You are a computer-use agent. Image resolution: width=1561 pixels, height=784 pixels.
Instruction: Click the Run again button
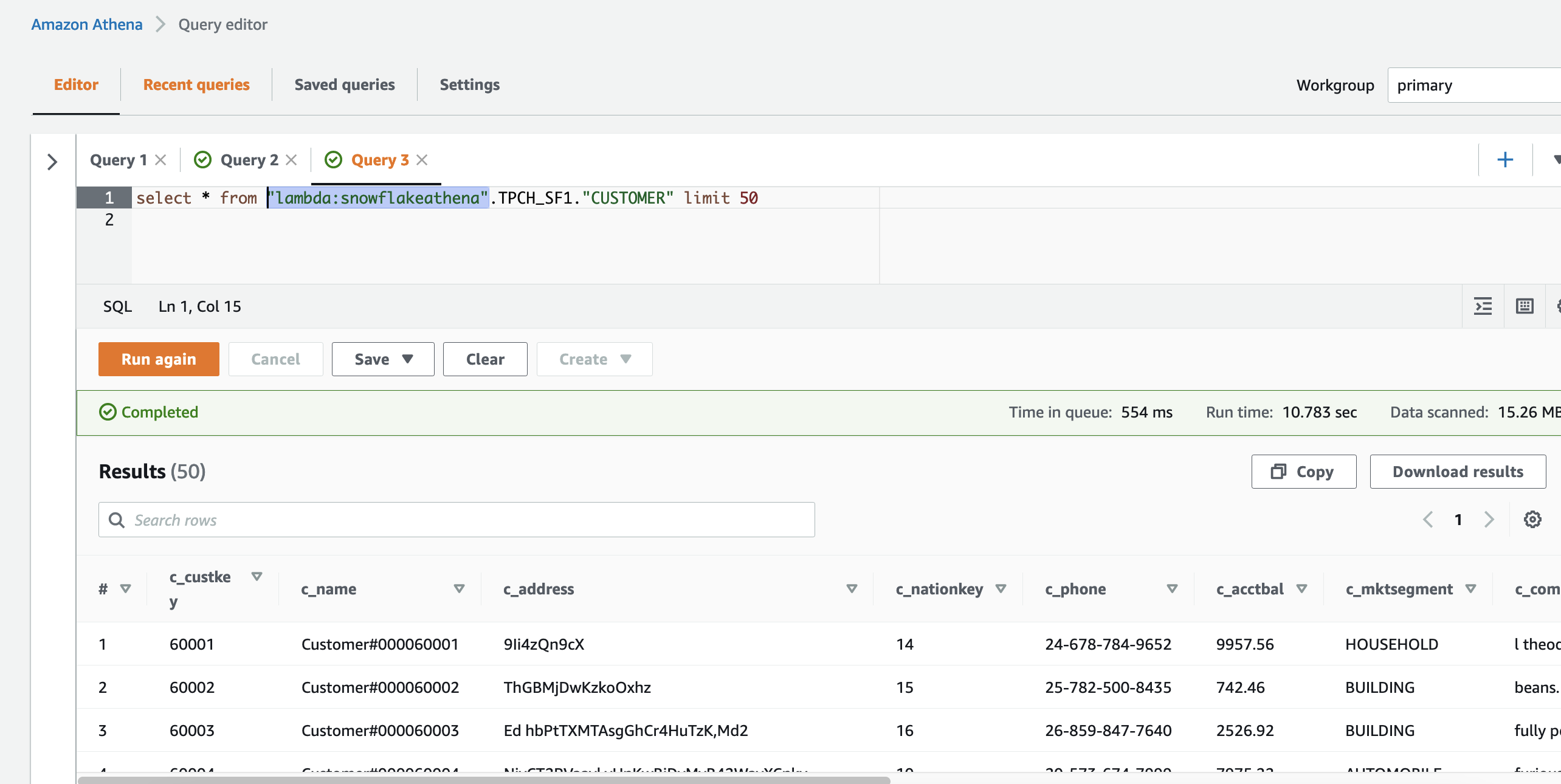pyautogui.click(x=159, y=359)
